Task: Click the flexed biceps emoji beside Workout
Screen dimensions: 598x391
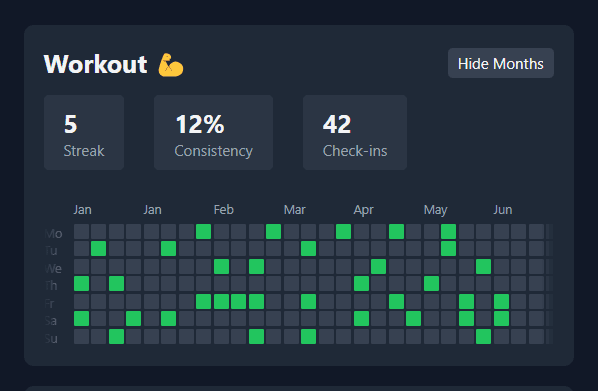Action: pyautogui.click(x=171, y=65)
